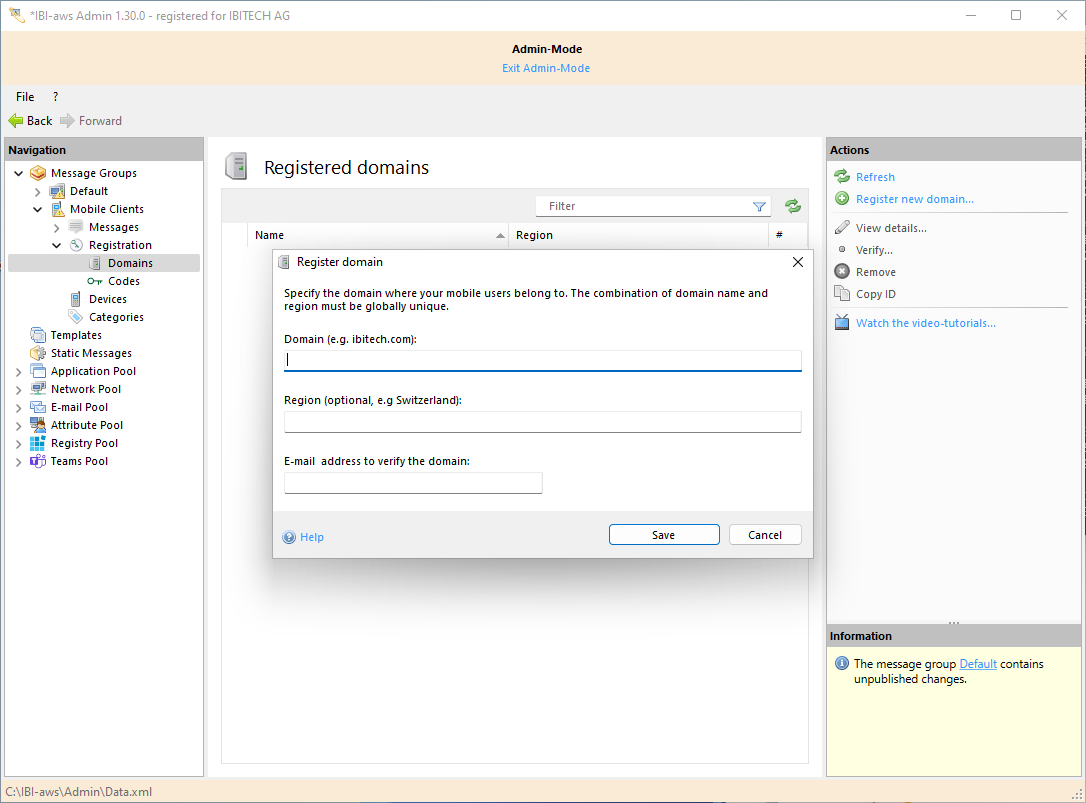Expand the Teams Pool node
The image size is (1086, 803).
(x=19, y=461)
